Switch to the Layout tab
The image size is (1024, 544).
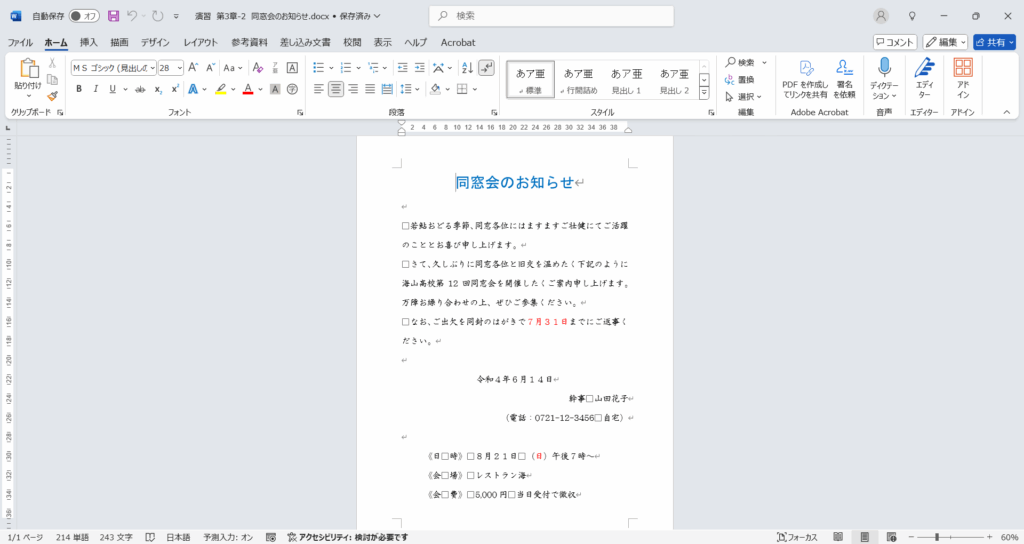200,42
